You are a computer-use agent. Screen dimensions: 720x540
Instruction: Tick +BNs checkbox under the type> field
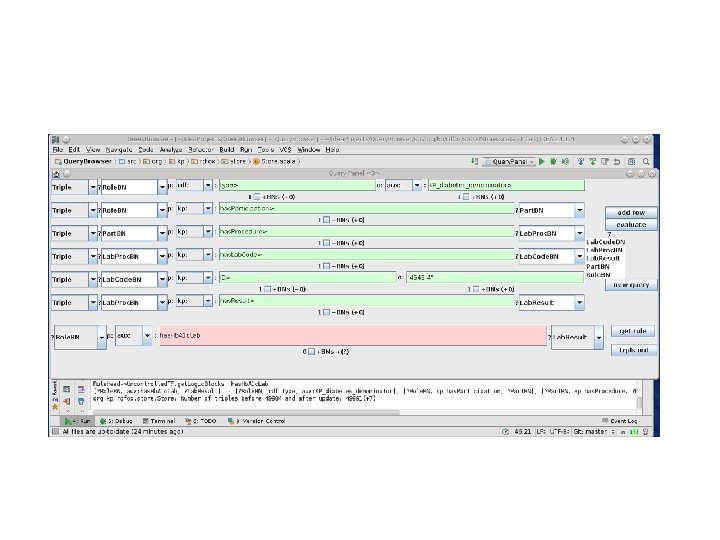pos(257,197)
